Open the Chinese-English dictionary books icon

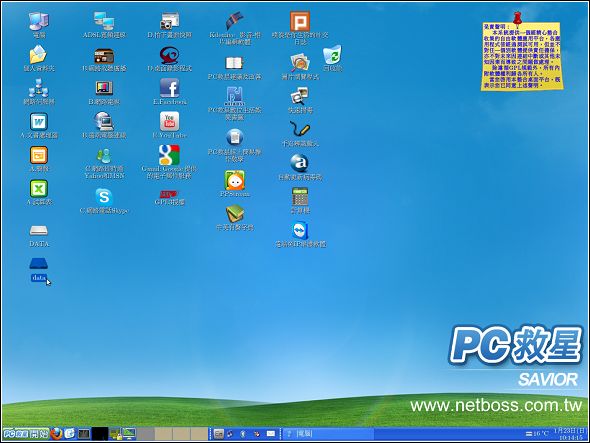pyautogui.click(x=234, y=213)
